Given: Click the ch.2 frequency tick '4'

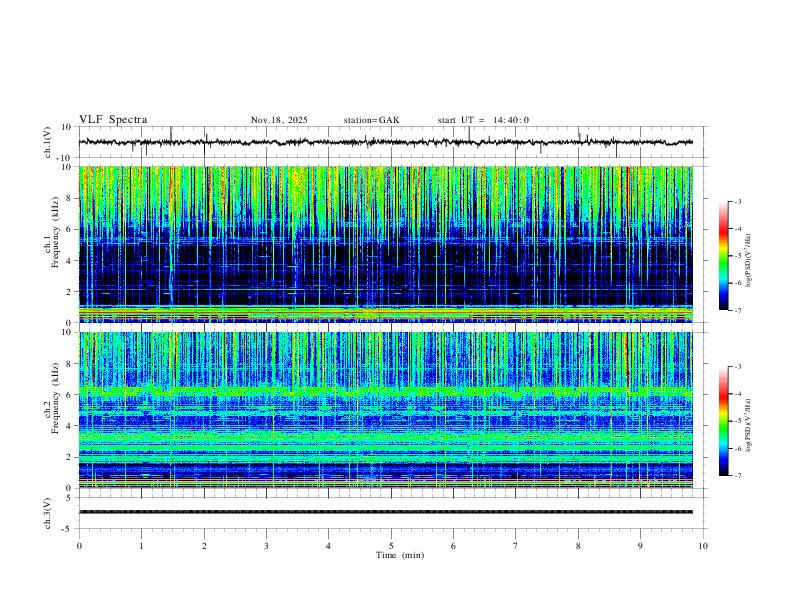Looking at the screenshot, I should pyautogui.click(x=70, y=426).
